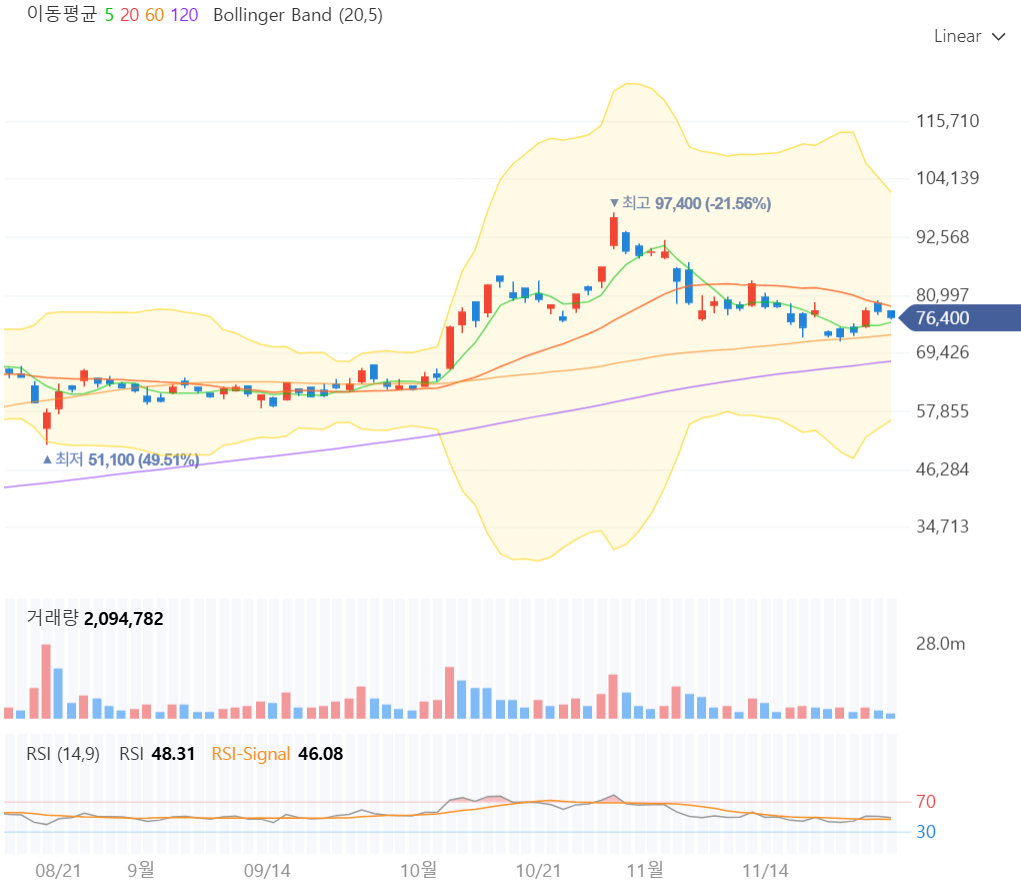This screenshot has width=1021, height=887.
Task: Select the 120-day moving average label
Action: [184, 15]
